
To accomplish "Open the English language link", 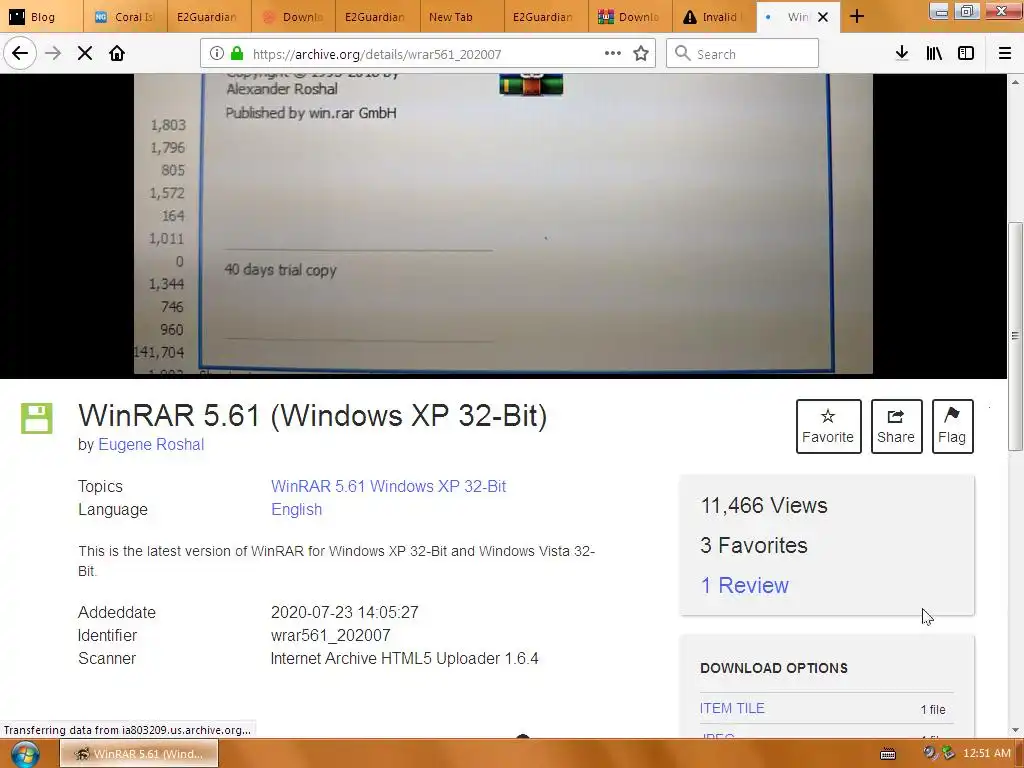I will tap(296, 509).
